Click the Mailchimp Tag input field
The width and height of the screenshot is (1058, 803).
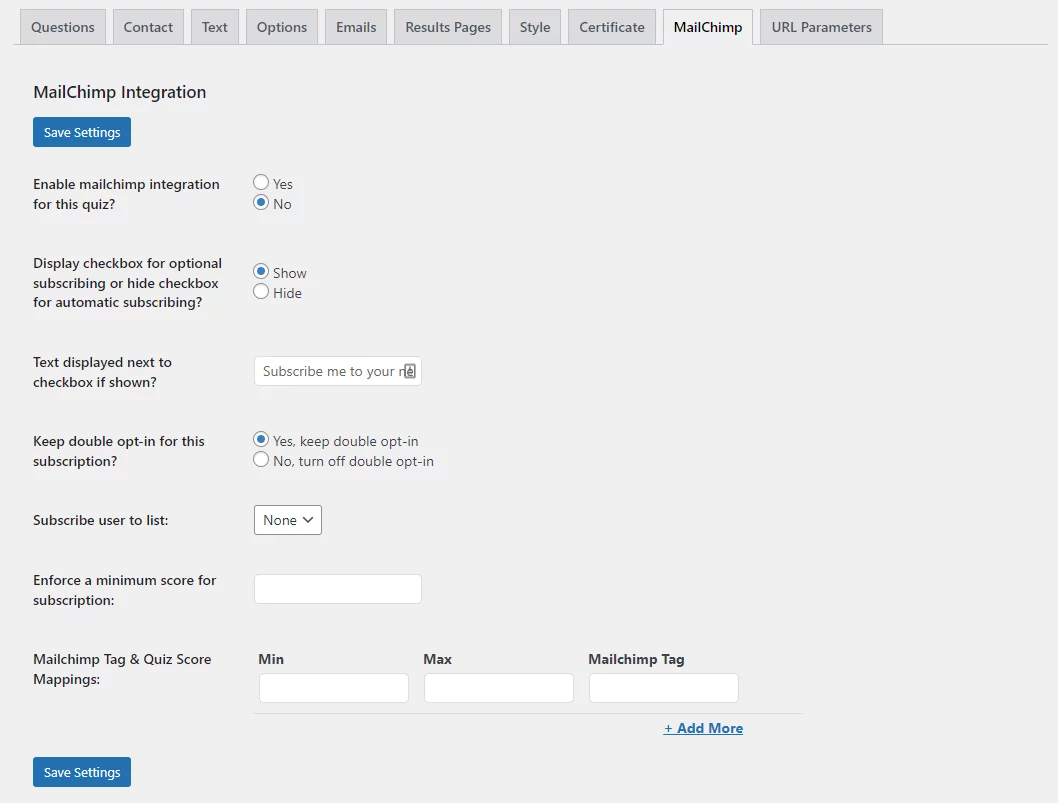663,688
